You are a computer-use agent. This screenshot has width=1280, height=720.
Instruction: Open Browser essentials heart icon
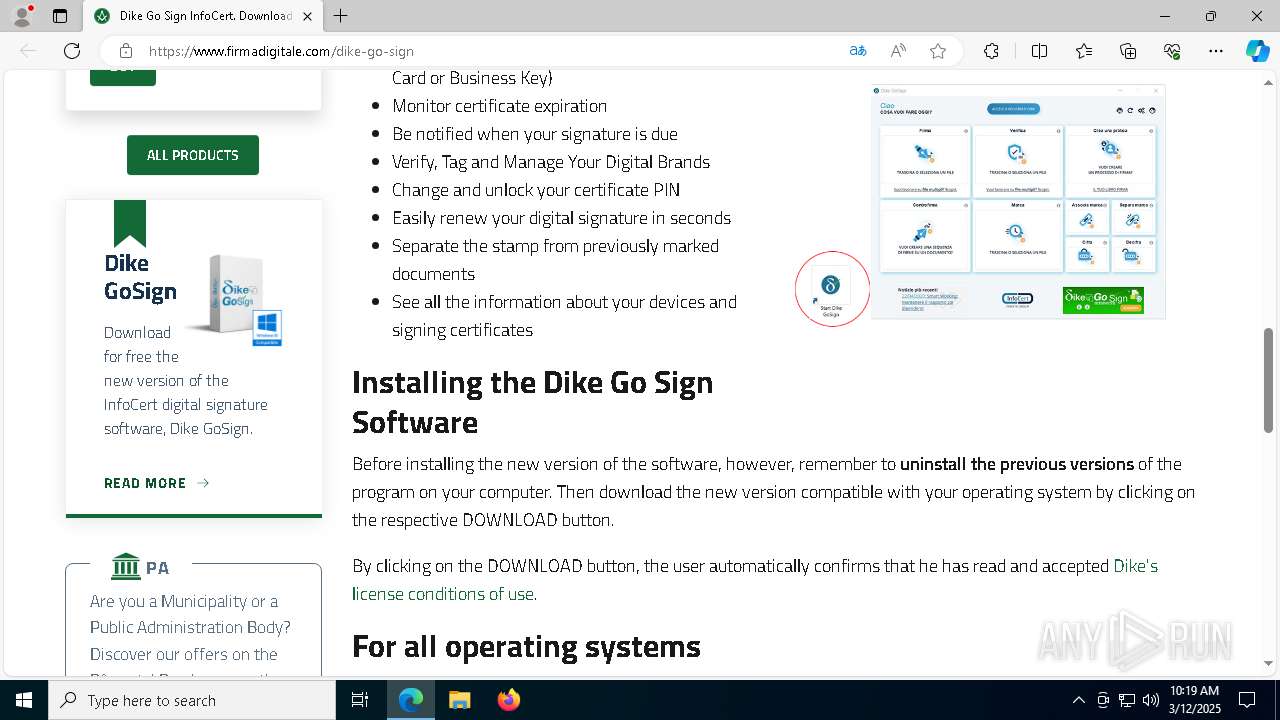point(1172,51)
